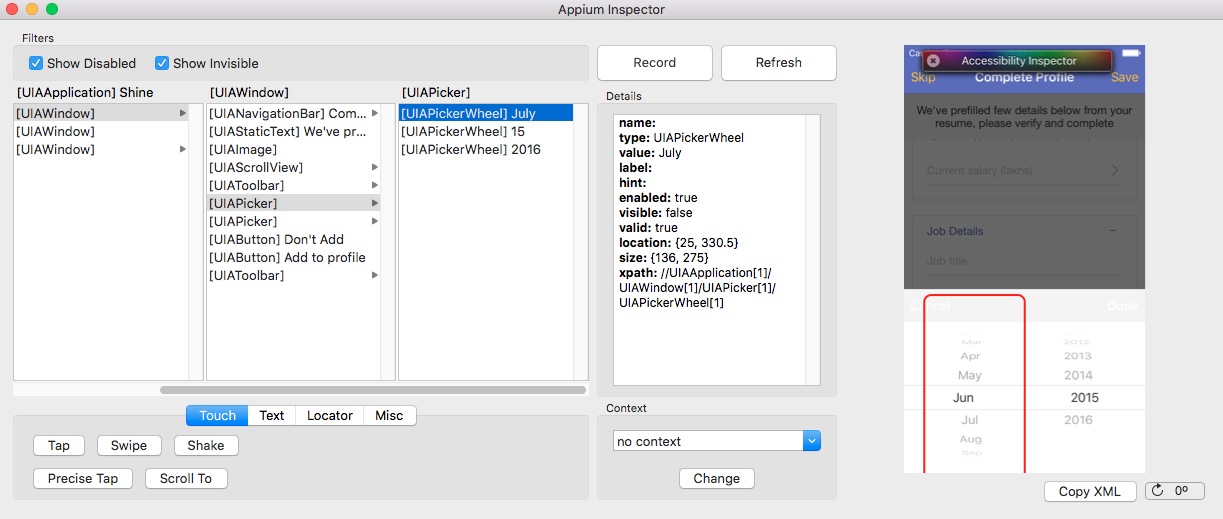This screenshot has width=1223, height=519.
Task: Click May in the month picker wheel
Action: (969, 376)
